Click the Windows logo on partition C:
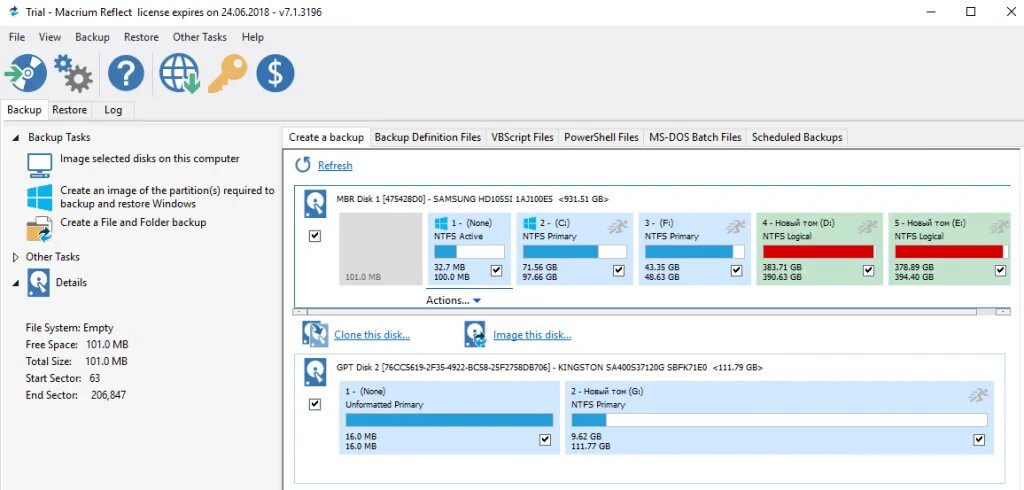 click(530, 223)
